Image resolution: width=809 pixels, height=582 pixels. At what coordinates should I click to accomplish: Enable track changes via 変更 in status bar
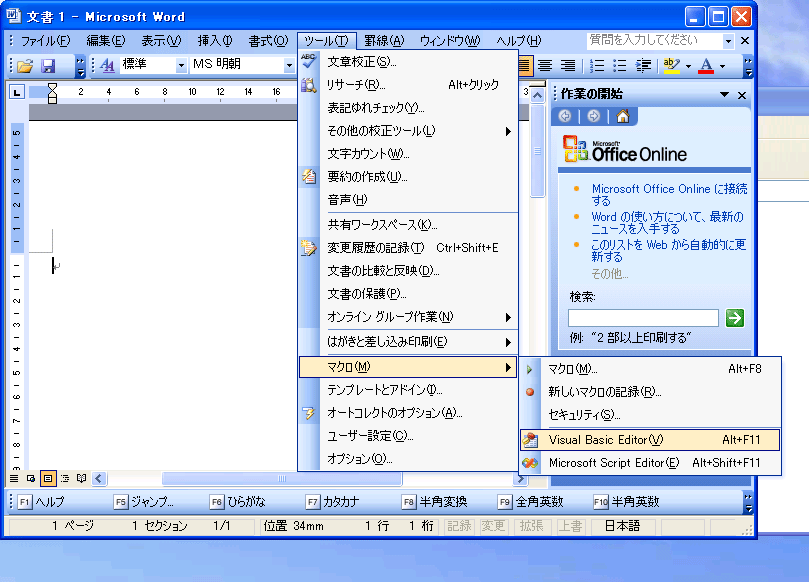[x=493, y=526]
